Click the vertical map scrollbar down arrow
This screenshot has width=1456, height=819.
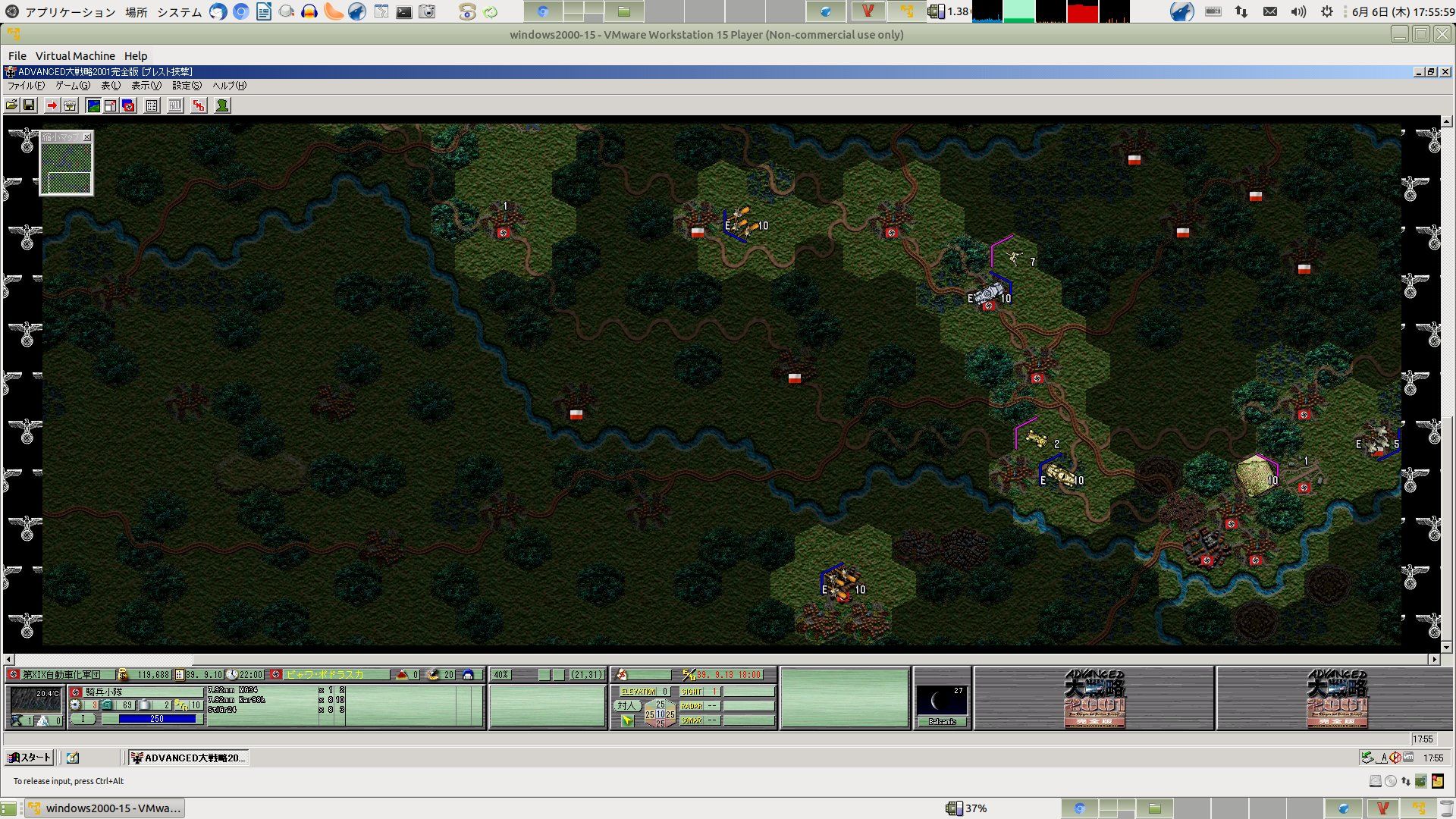pos(1446,648)
